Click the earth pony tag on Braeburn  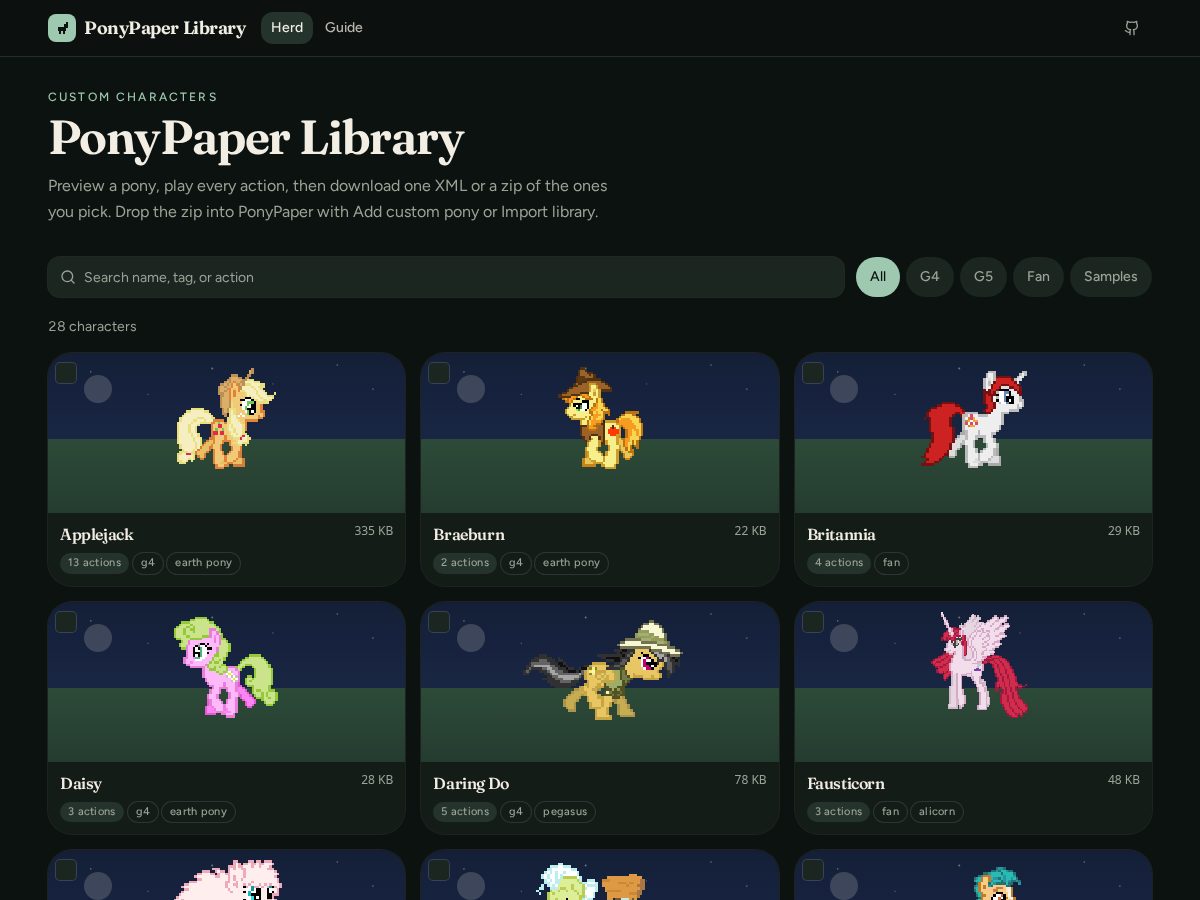pos(571,563)
